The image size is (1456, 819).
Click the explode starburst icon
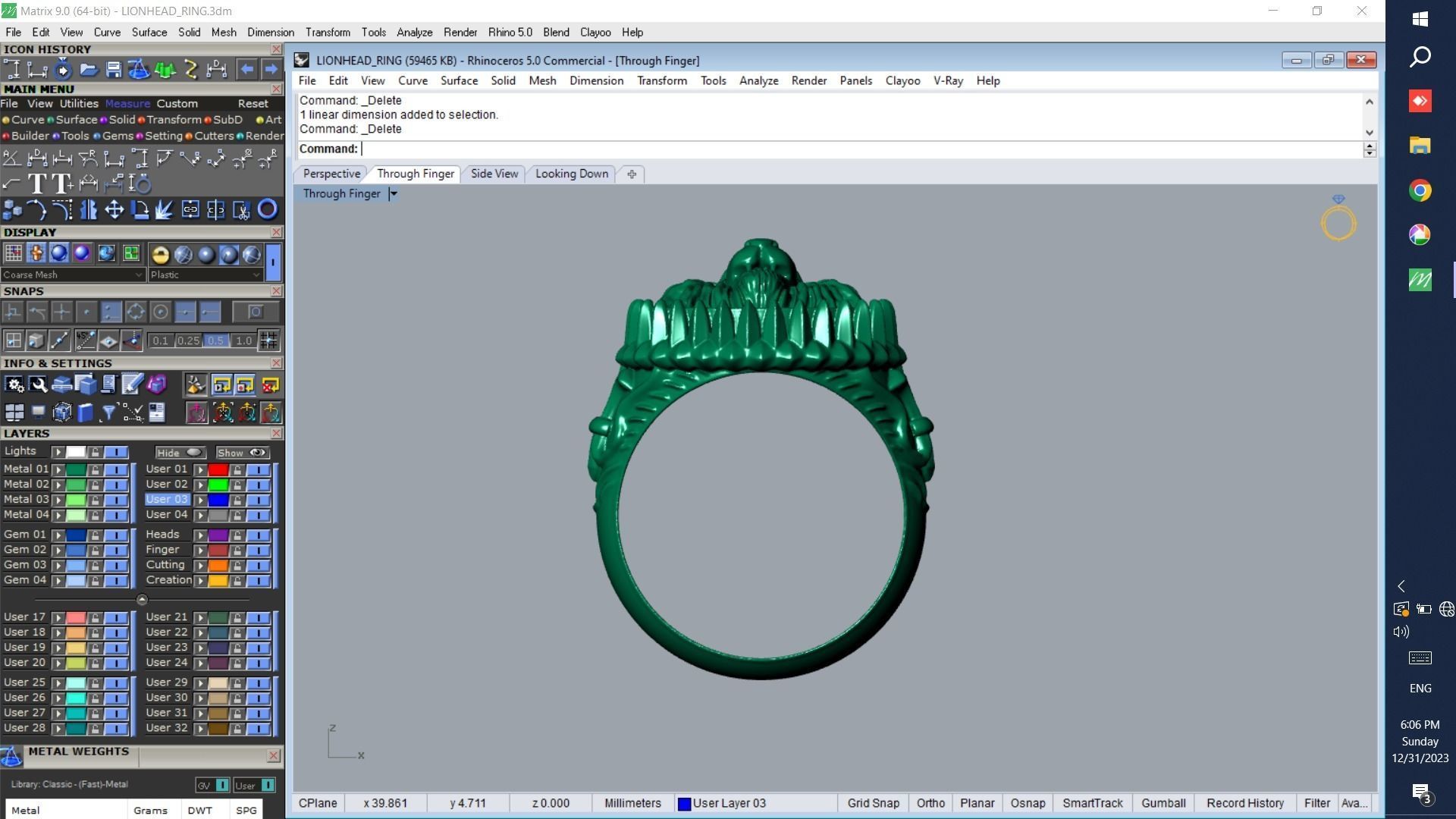pyautogui.click(x=165, y=209)
